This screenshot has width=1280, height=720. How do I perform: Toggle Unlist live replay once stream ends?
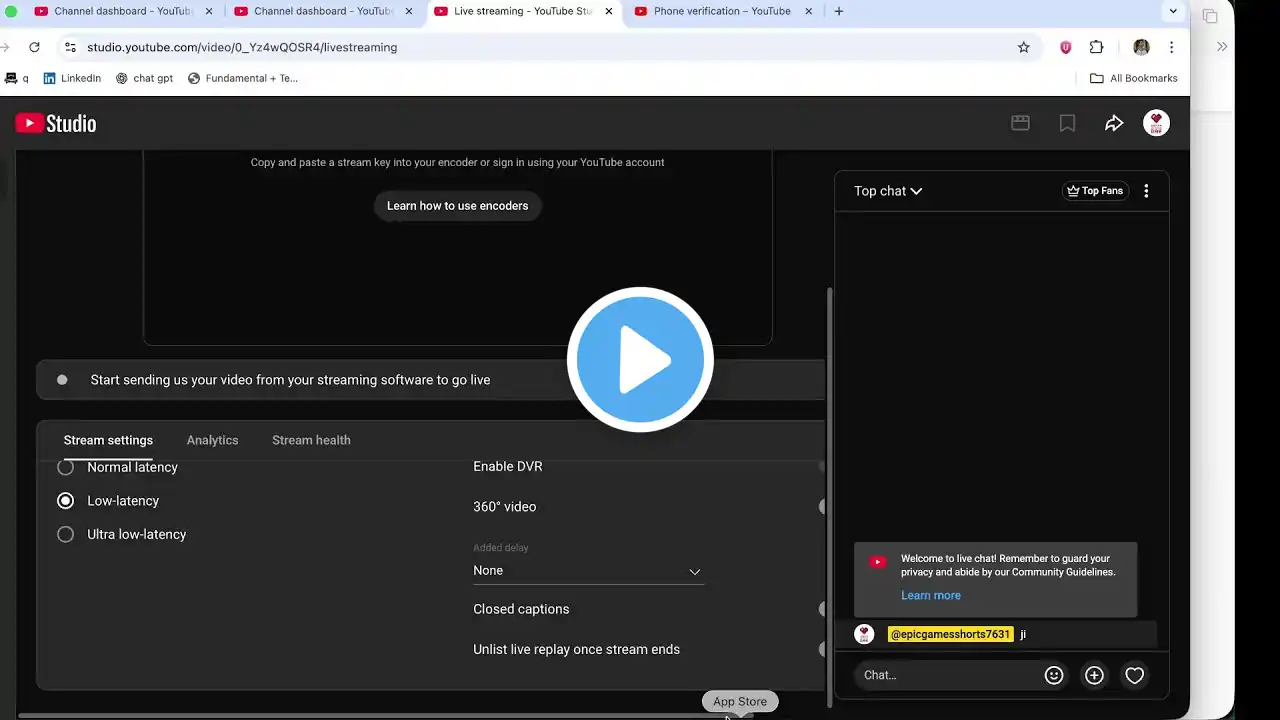tap(822, 649)
